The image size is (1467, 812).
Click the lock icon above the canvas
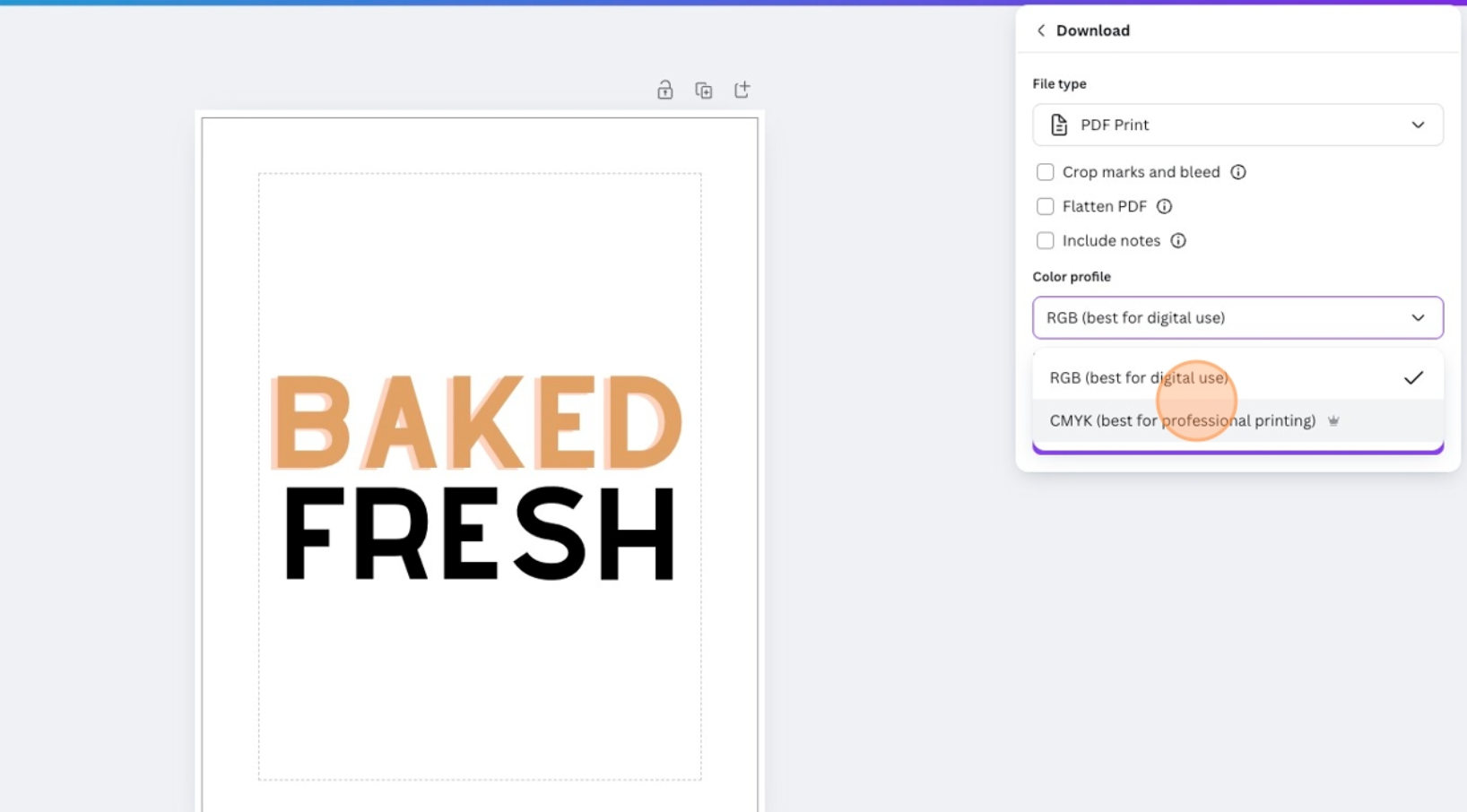[x=665, y=90]
